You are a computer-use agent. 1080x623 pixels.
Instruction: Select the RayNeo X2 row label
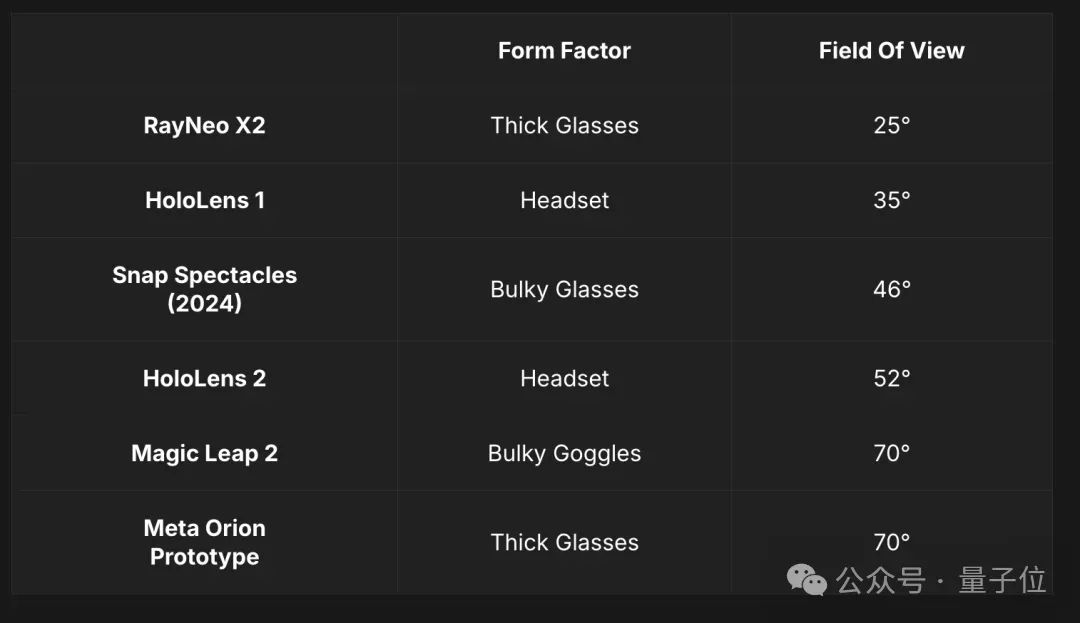204,125
